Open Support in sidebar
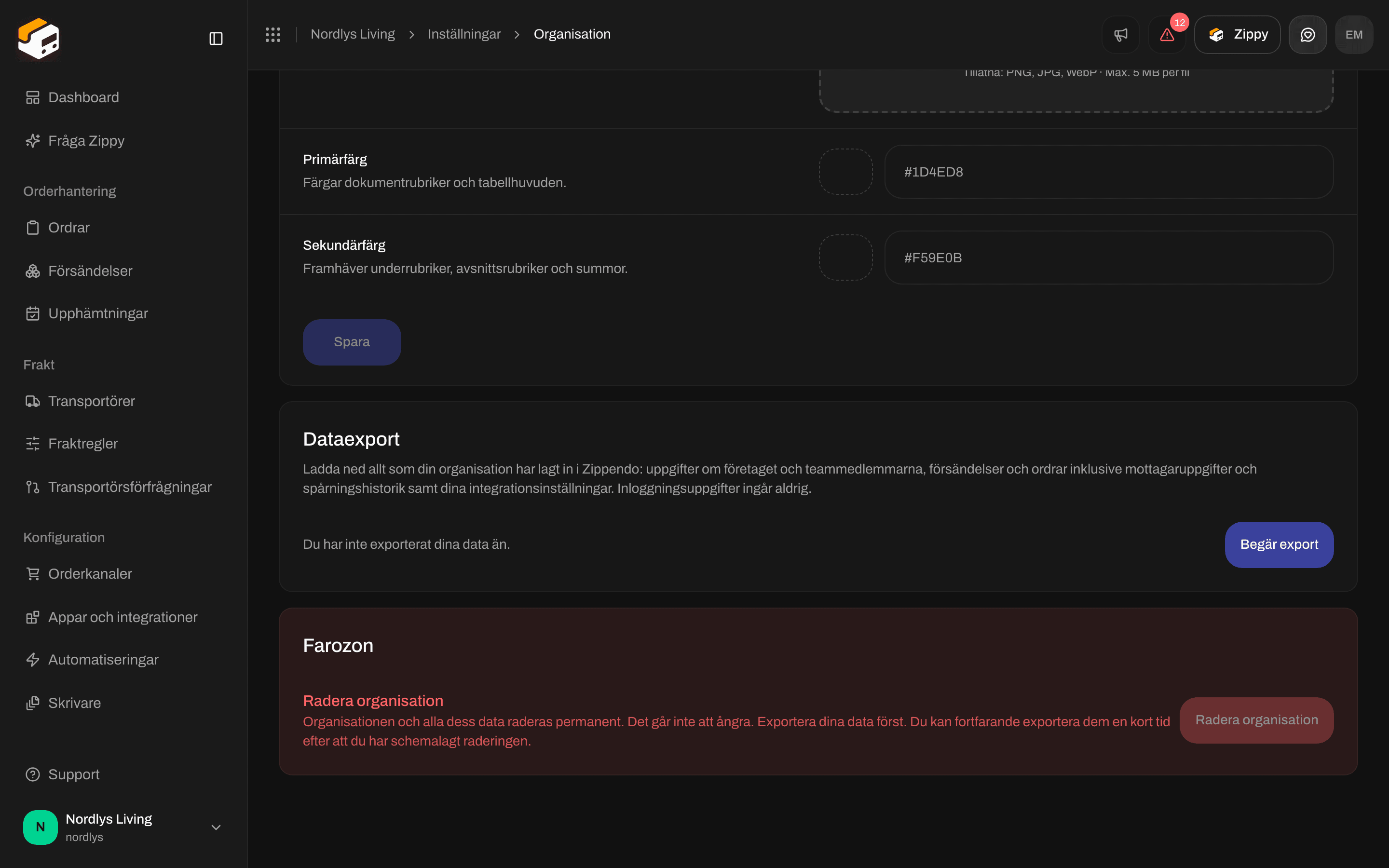Screen dimensions: 1389x868 [123, 774]
